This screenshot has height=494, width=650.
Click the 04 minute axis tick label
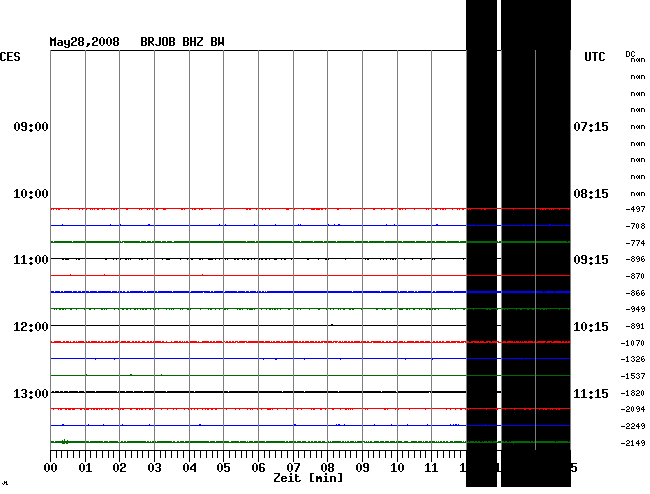189,468
